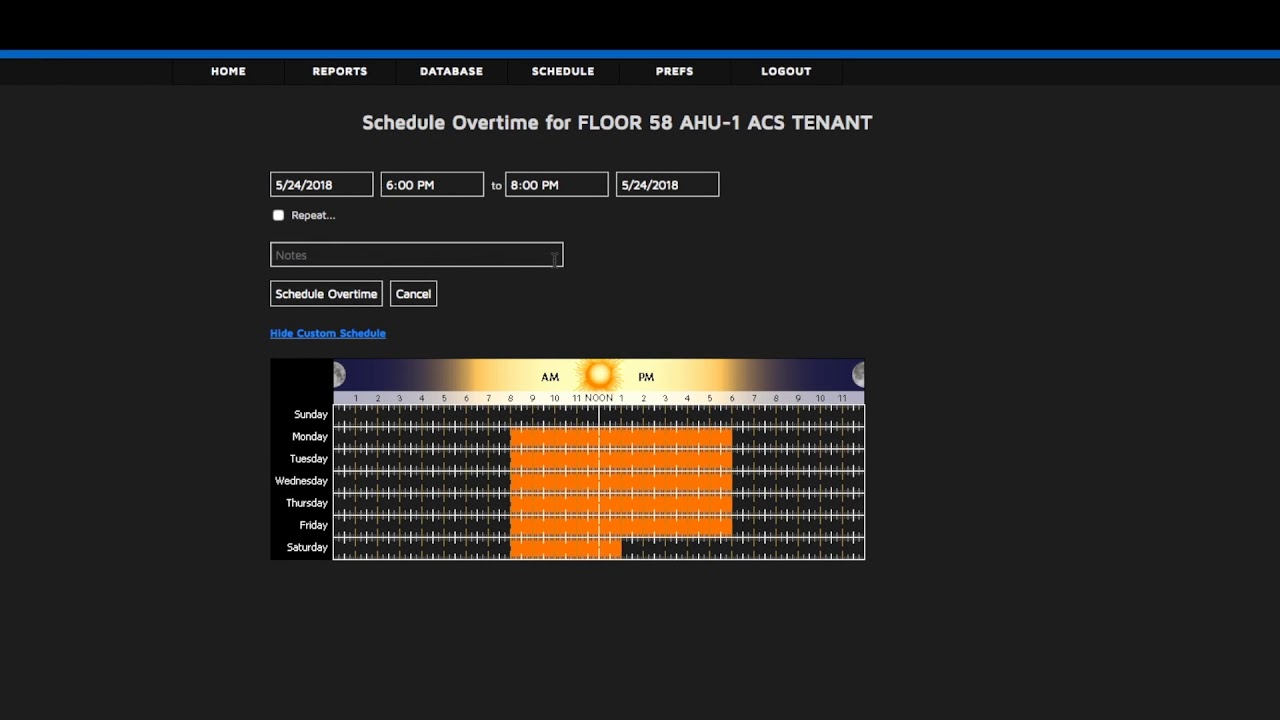Open the 8:00 PM end time field
The width and height of the screenshot is (1280, 720).
[x=556, y=185]
